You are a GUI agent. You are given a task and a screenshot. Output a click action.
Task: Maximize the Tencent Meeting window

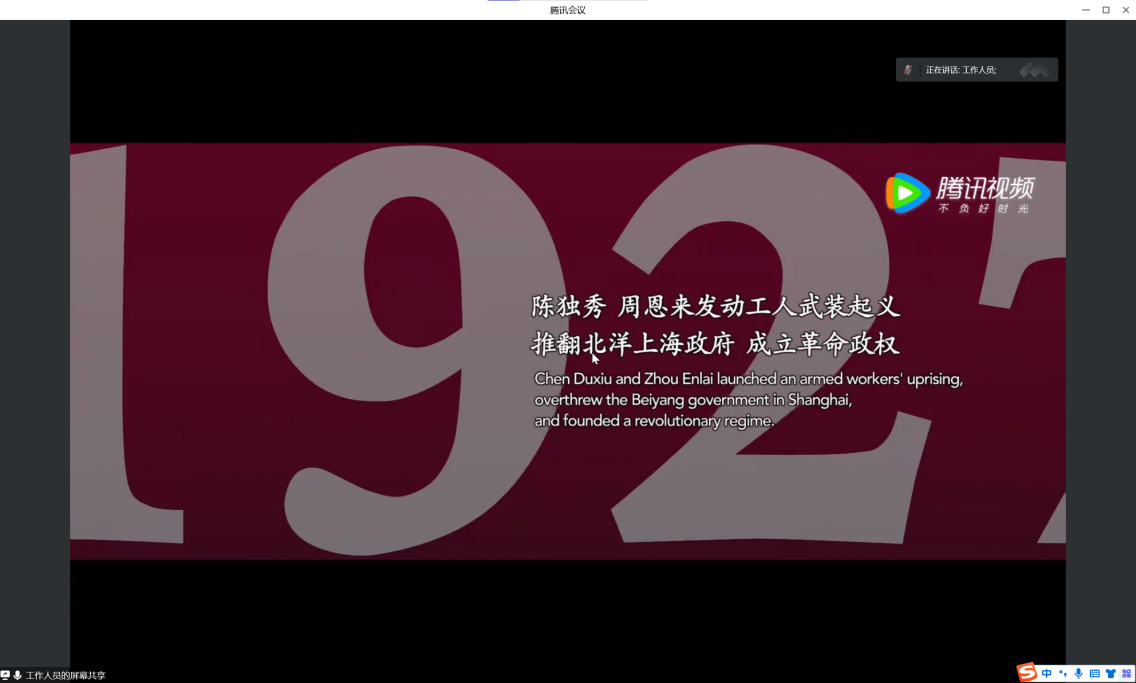(1106, 10)
